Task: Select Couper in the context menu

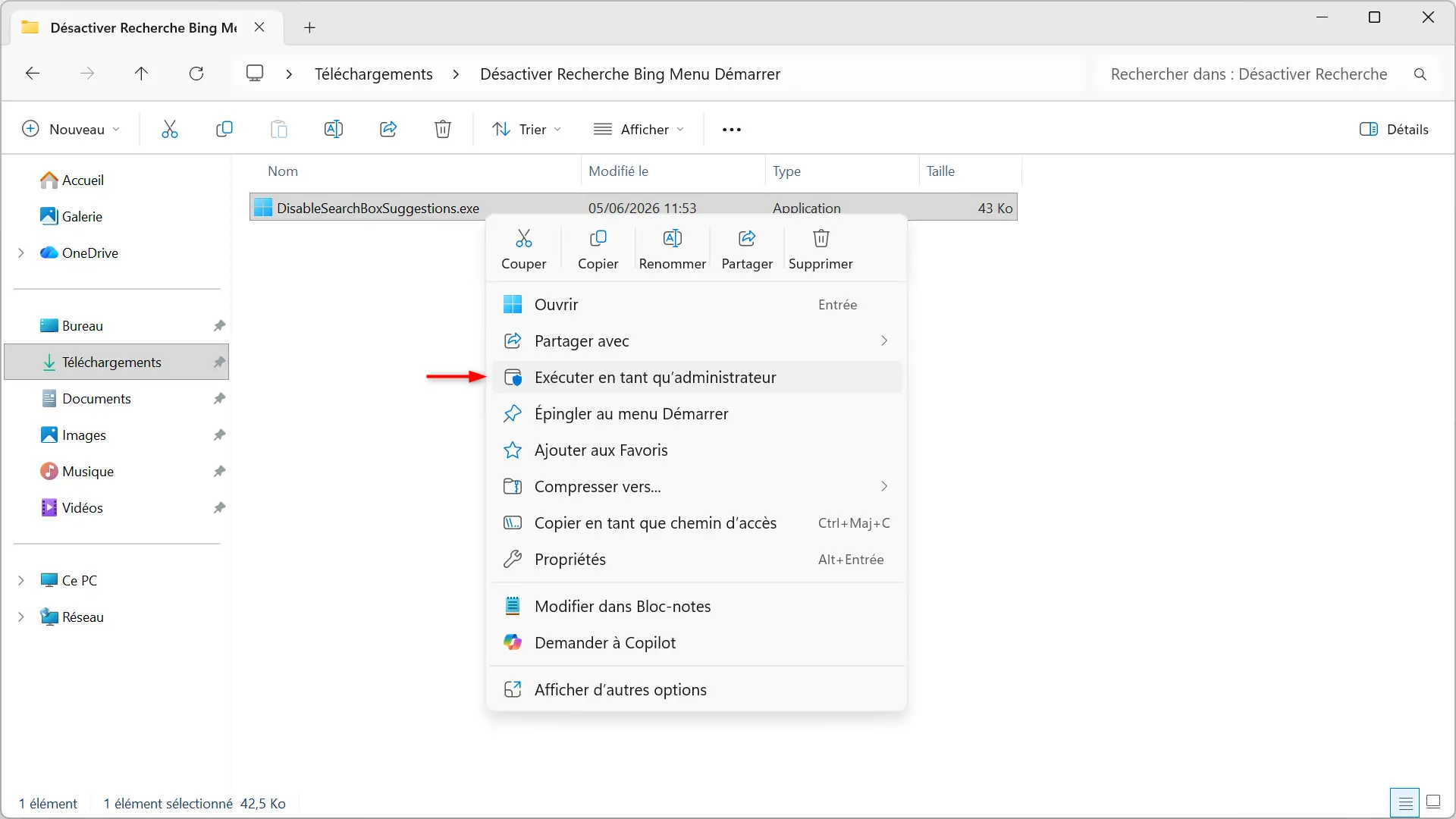Action: pos(524,249)
